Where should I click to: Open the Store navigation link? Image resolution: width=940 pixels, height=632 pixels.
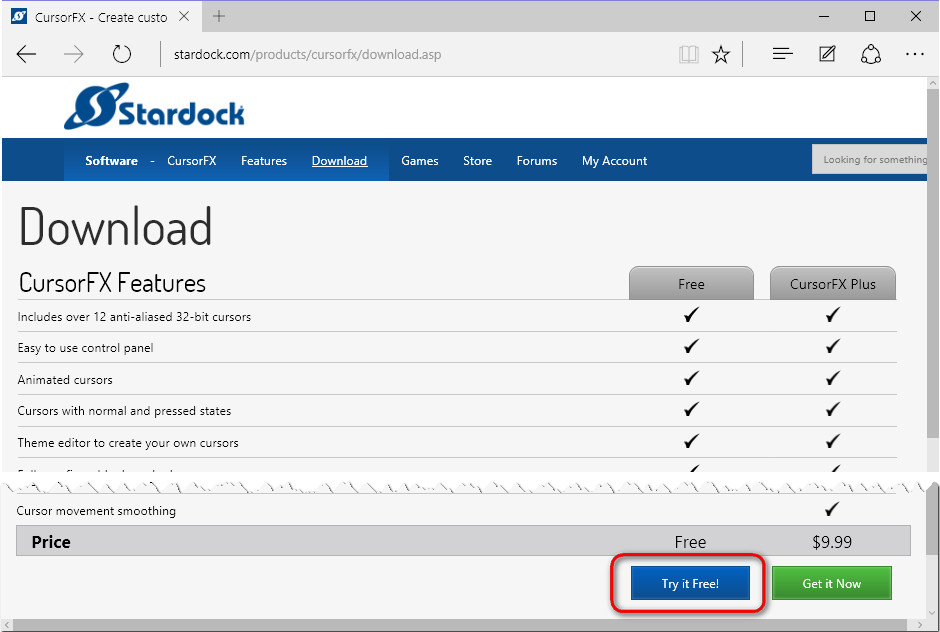477,161
